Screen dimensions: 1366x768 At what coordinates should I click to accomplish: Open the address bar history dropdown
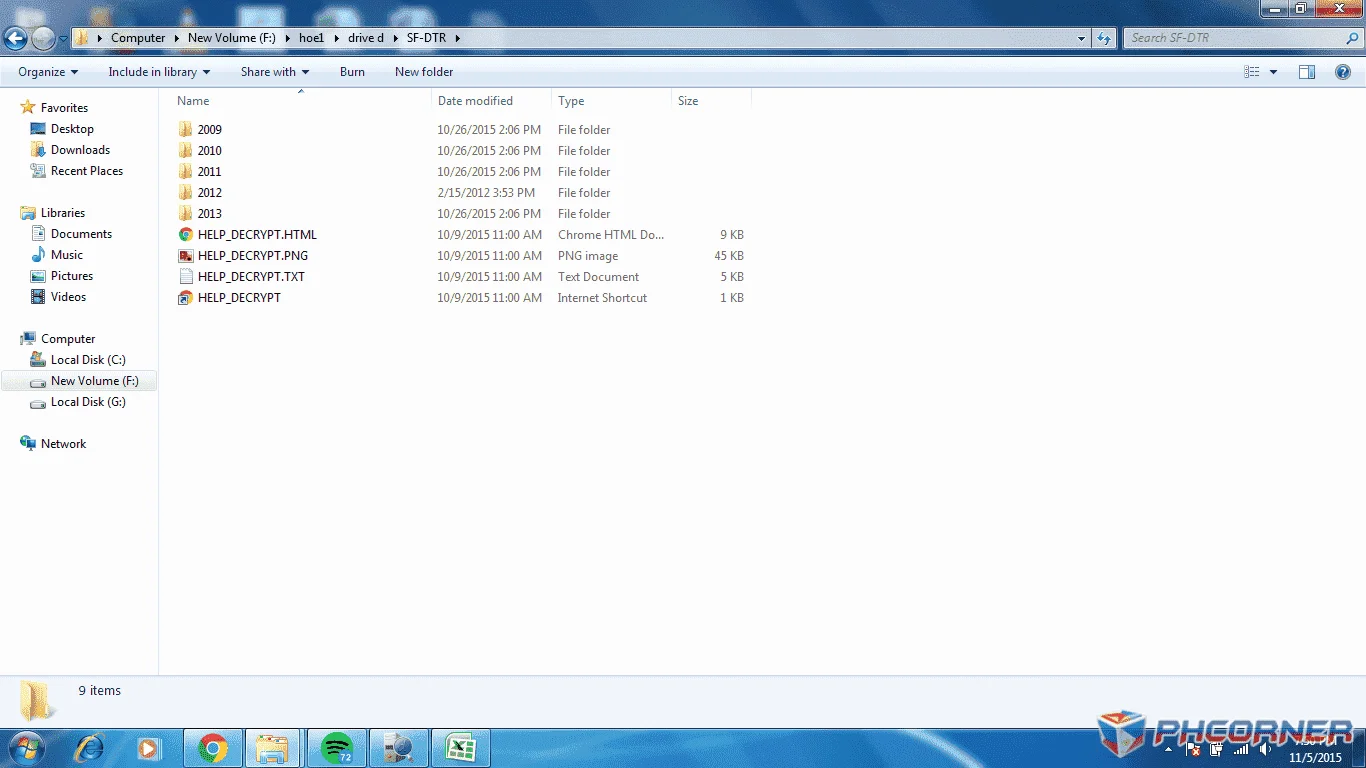point(1082,38)
